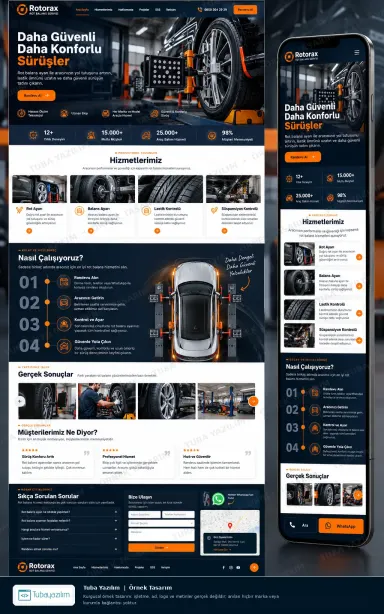This screenshot has height=614, width=384.
Task: Open the Rot Ayarı service image on desktop
Action: click(x=40, y=189)
